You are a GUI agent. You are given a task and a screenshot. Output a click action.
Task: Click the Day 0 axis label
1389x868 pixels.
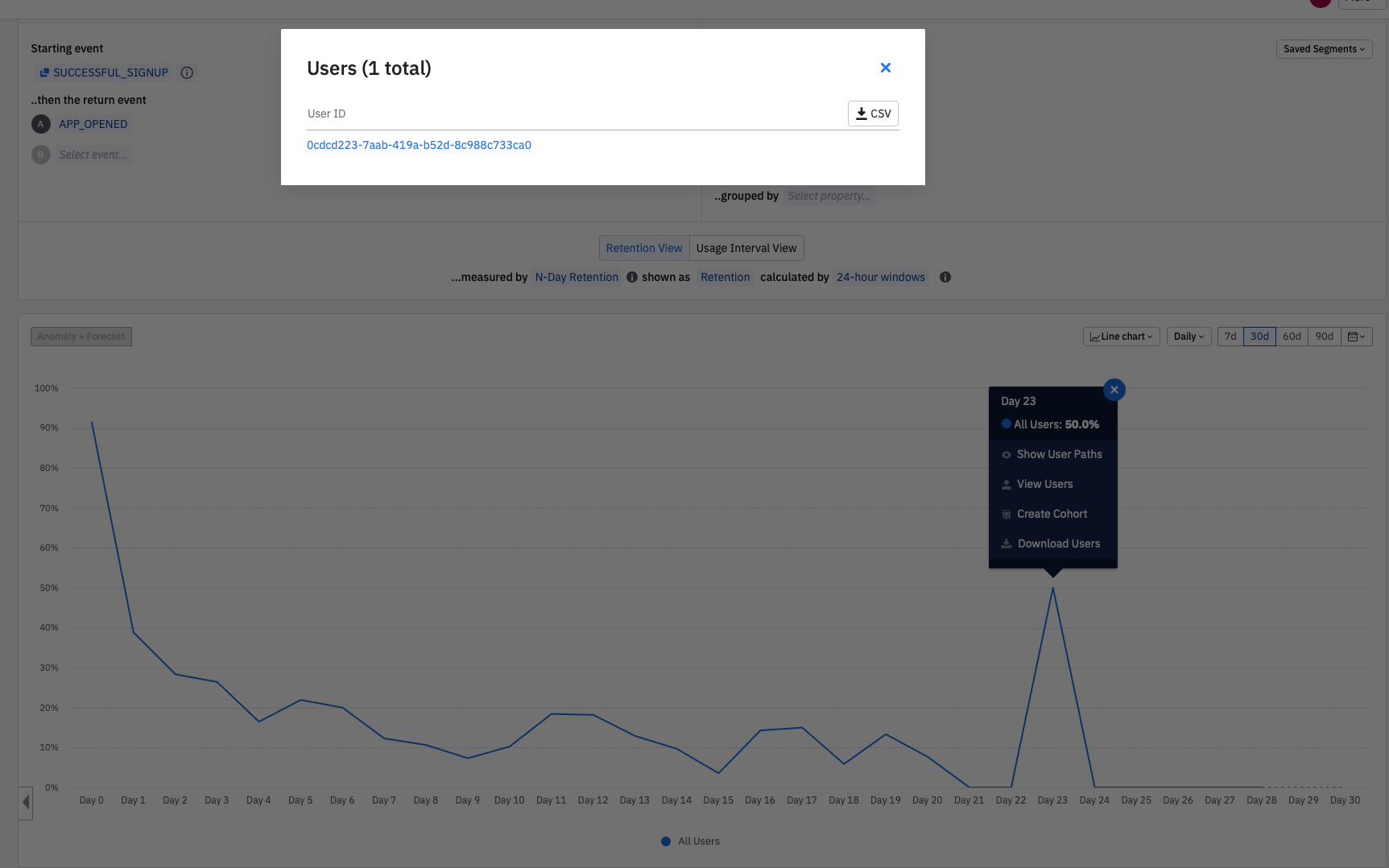click(91, 800)
